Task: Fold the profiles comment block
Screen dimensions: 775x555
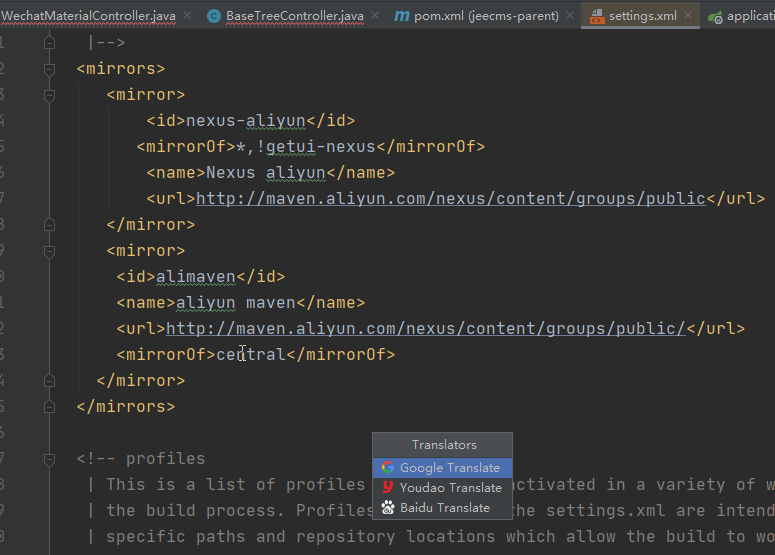Action: pos(49,459)
